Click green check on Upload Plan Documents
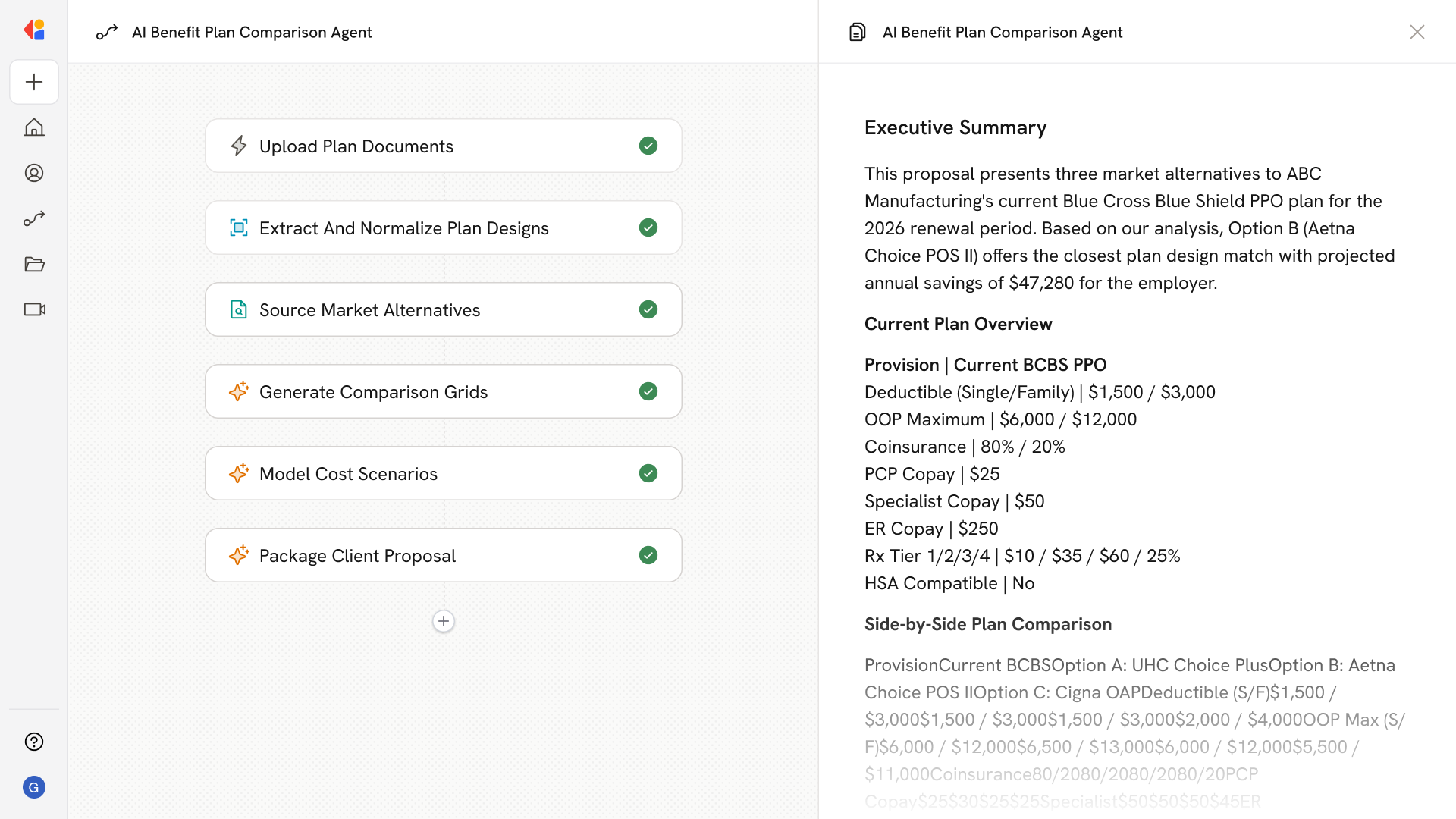The height and width of the screenshot is (819, 1456). coord(648,146)
